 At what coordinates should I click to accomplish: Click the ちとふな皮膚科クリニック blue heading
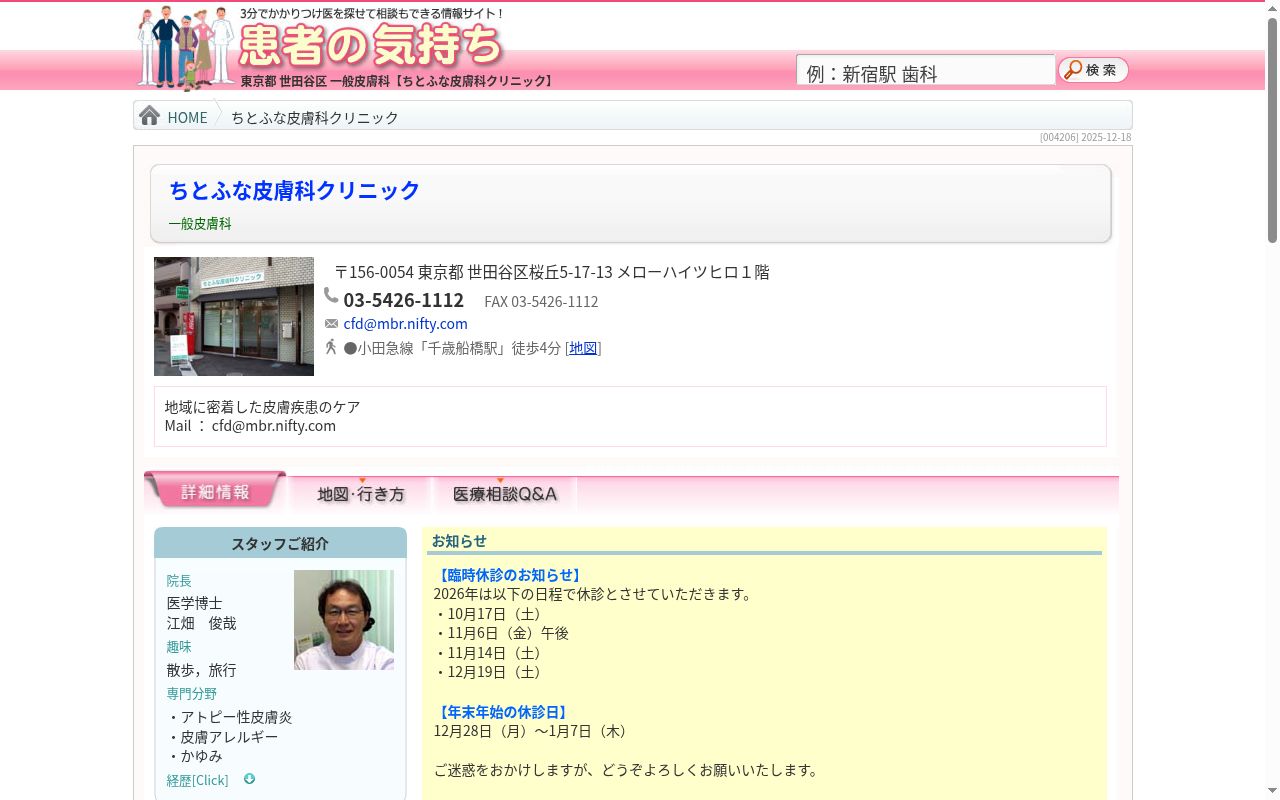click(294, 190)
